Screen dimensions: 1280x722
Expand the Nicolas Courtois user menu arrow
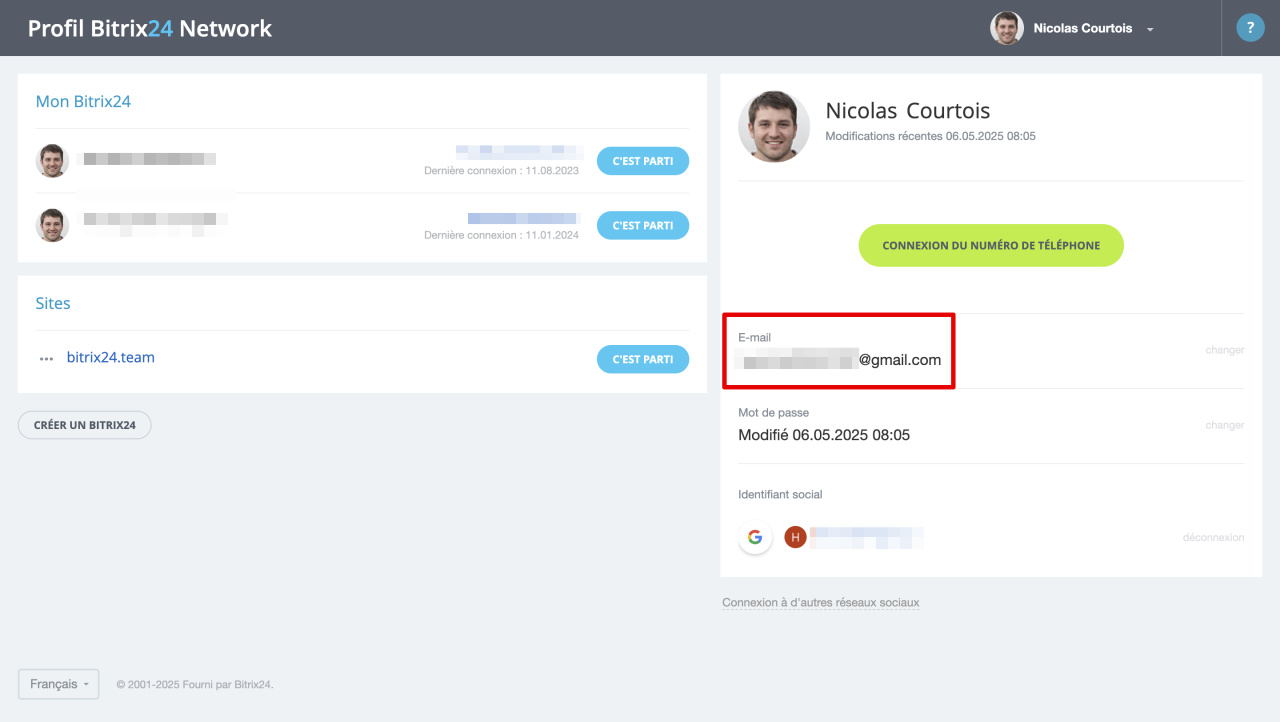click(x=1150, y=30)
